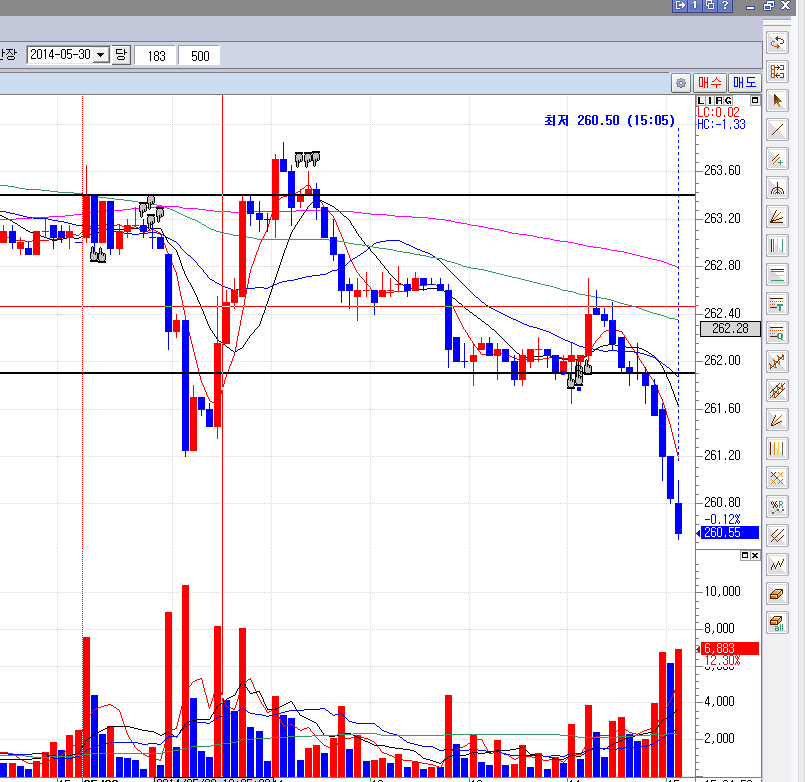Image resolution: width=805 pixels, height=782 pixels.
Task: Close the volume pane with X button
Action: pyautogui.click(x=755, y=556)
